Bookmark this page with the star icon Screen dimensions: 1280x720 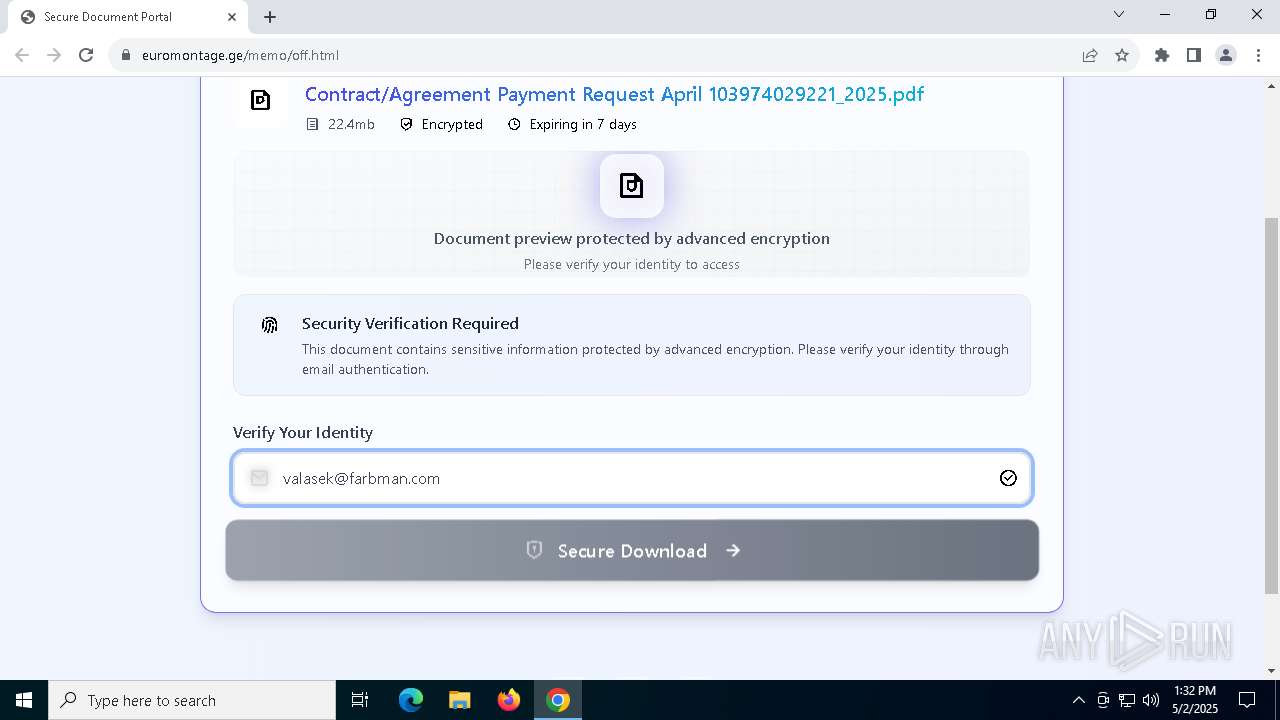[1122, 55]
